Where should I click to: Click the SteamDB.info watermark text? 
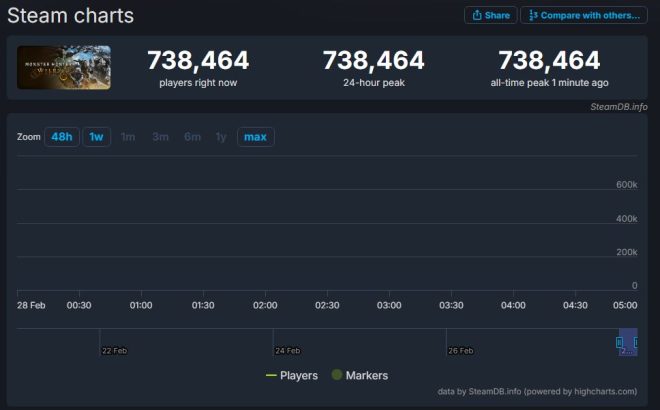(619, 107)
